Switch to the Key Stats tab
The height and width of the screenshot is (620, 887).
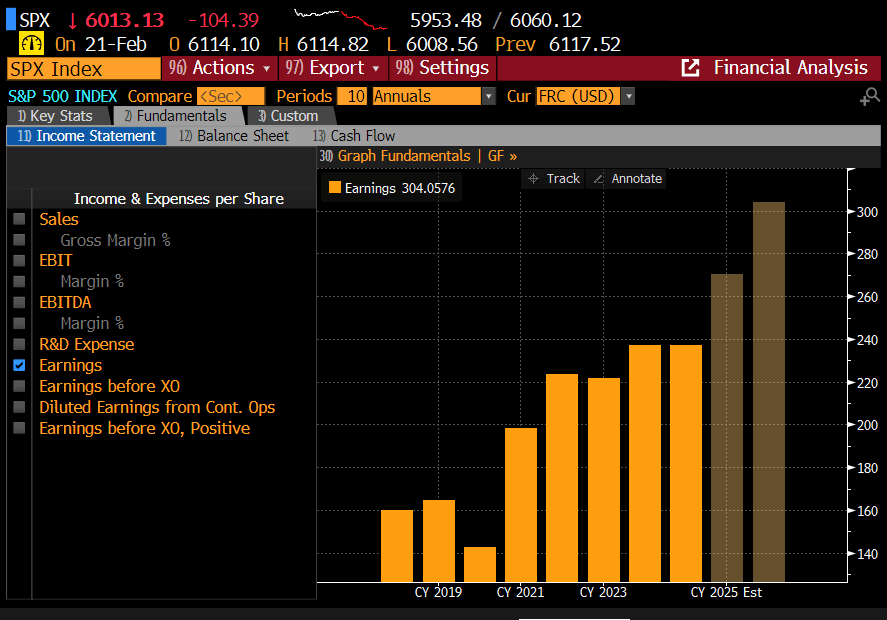(x=56, y=116)
